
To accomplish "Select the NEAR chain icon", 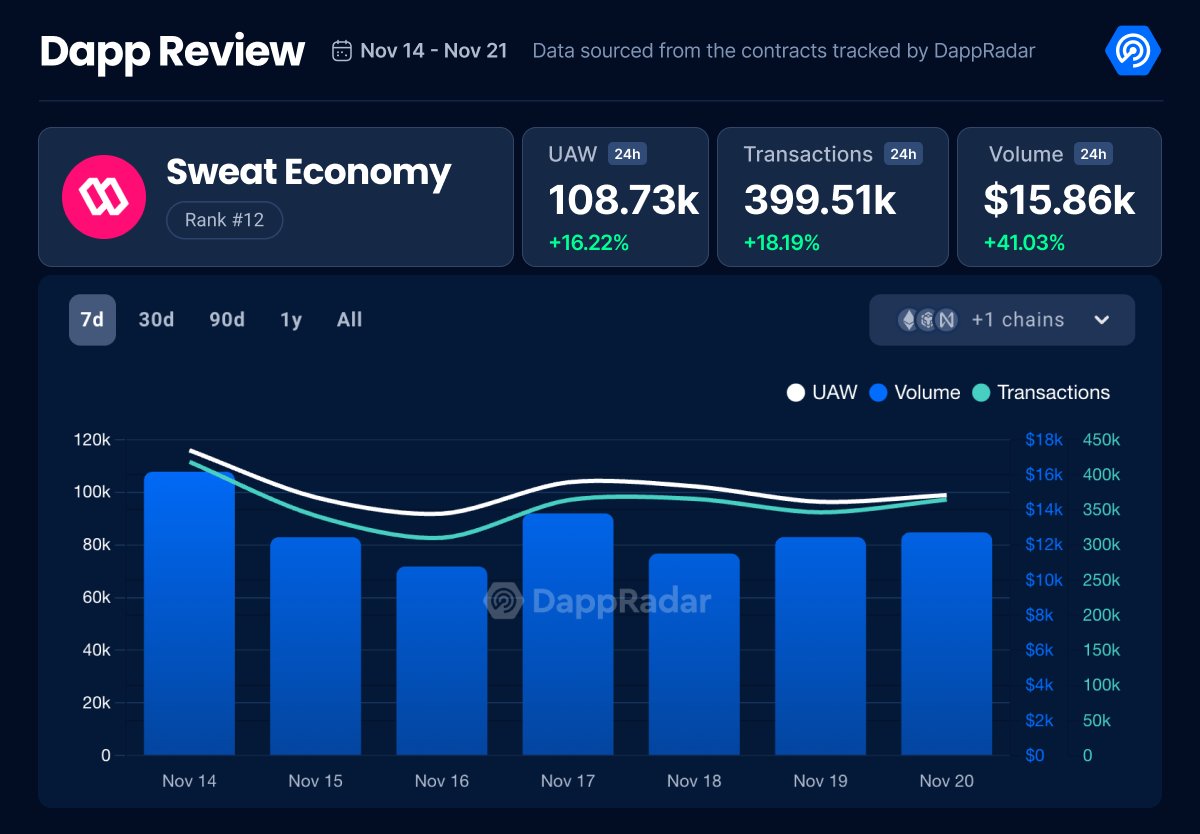I will pos(948,319).
